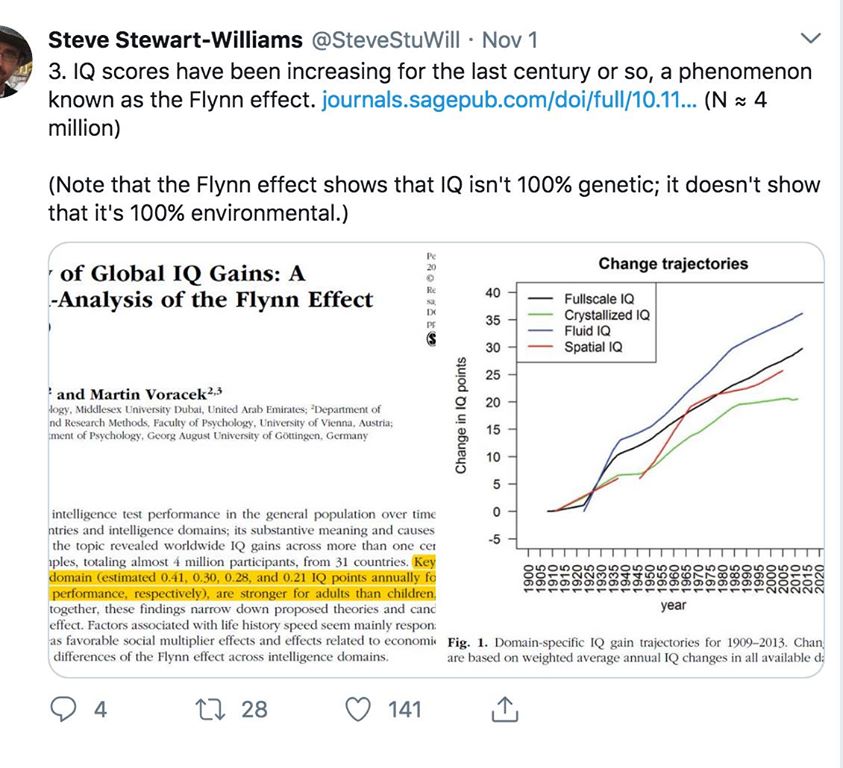Like the tweet with the heart icon
This screenshot has height=768, width=843.
[x=357, y=709]
